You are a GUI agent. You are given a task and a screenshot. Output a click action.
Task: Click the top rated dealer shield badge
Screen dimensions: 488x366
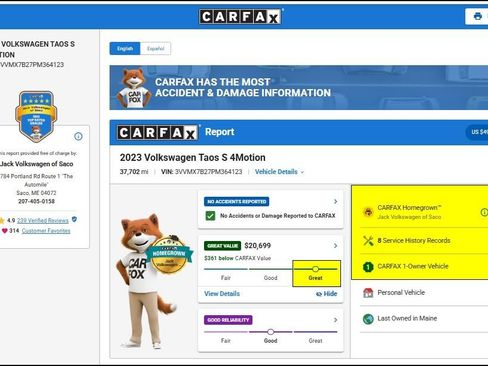coord(36,116)
